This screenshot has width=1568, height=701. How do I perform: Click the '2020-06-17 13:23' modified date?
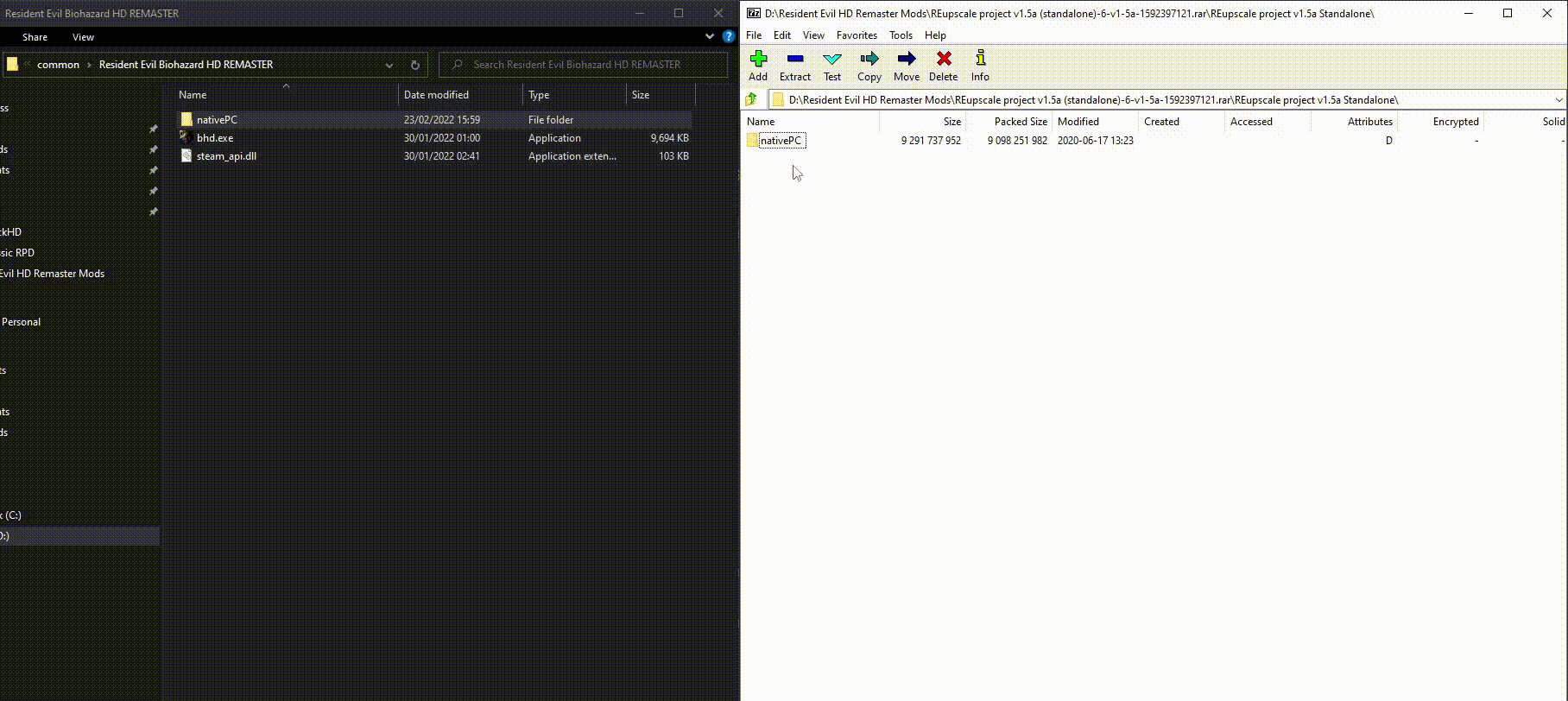[1096, 141]
